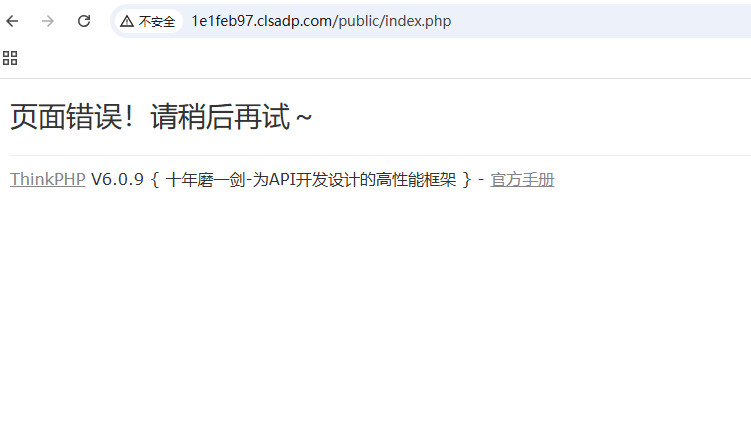
Task: Open the 官方手册 official manual link
Action: (522, 180)
